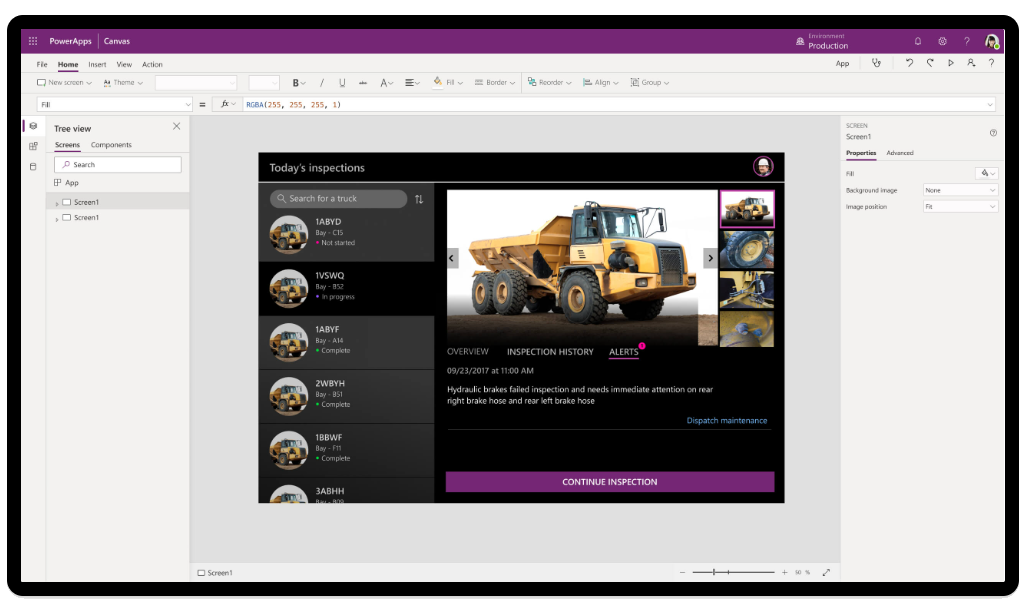The width and height of the screenshot is (1032, 610).
Task: Toggle italic text formatting
Action: [321, 83]
